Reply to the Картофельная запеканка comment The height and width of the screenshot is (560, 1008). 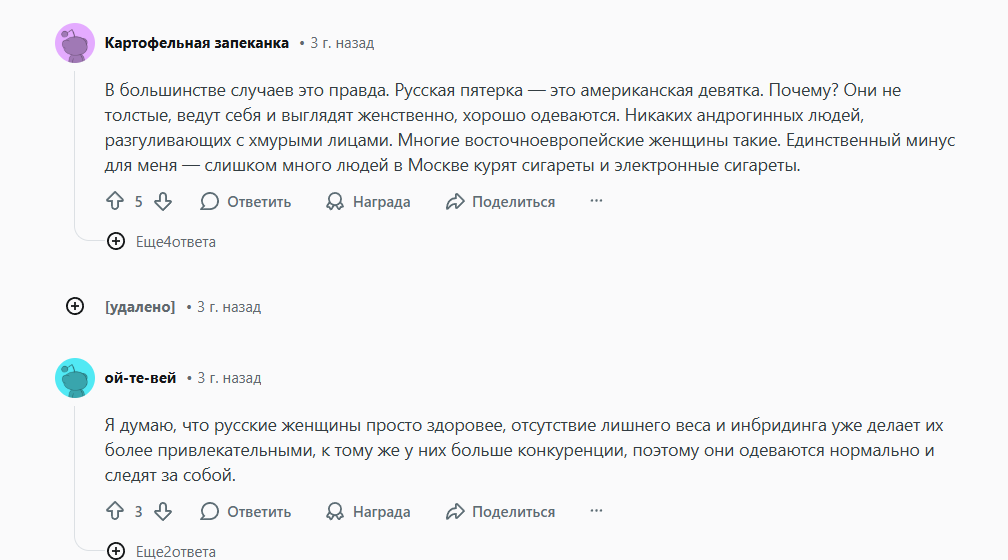pos(246,201)
